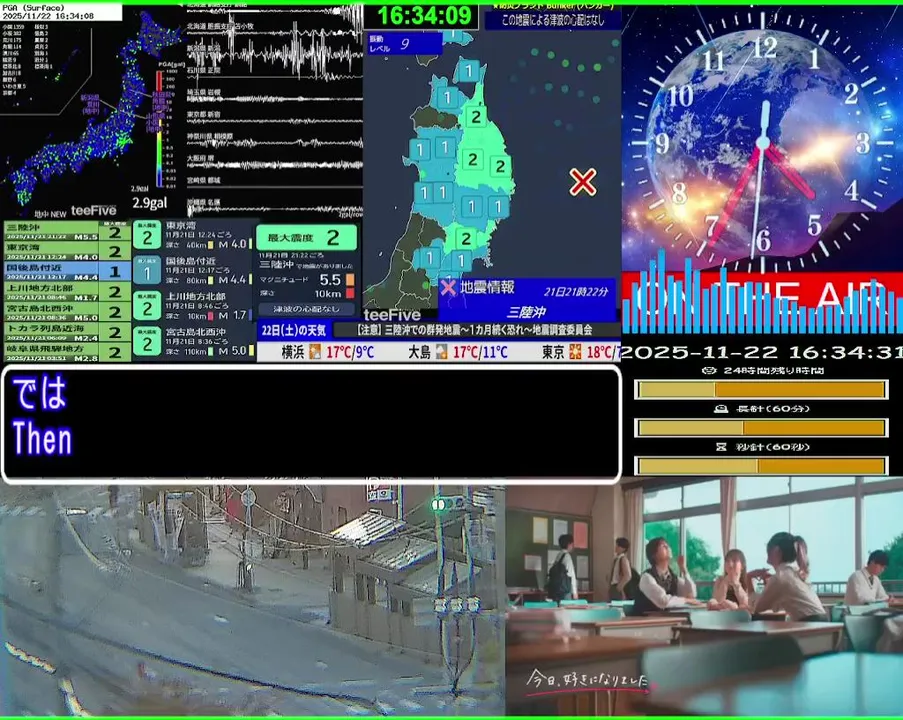Select the 岐阜県飛騨地方 M2.8 row

(x=67, y=351)
